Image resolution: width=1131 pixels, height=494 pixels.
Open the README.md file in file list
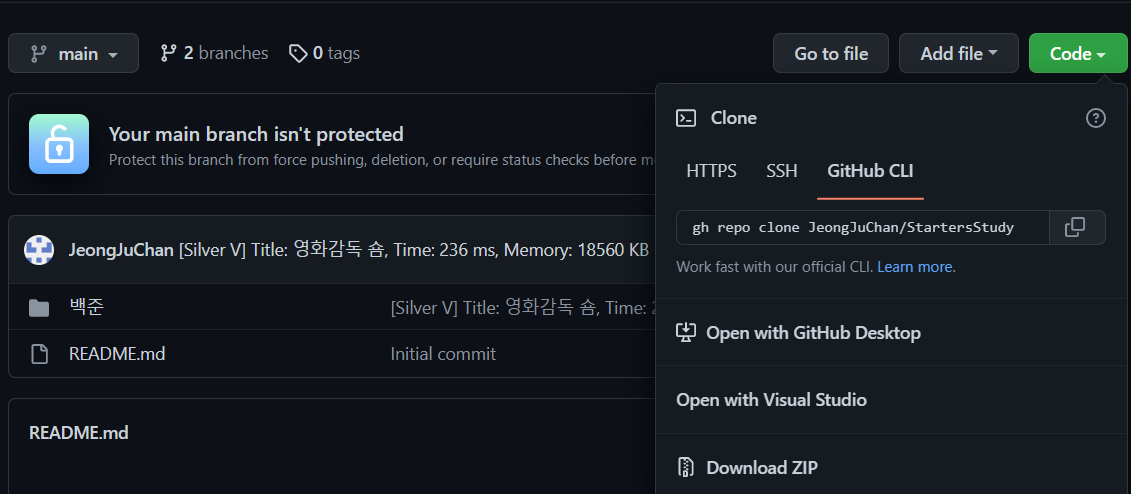(x=117, y=354)
